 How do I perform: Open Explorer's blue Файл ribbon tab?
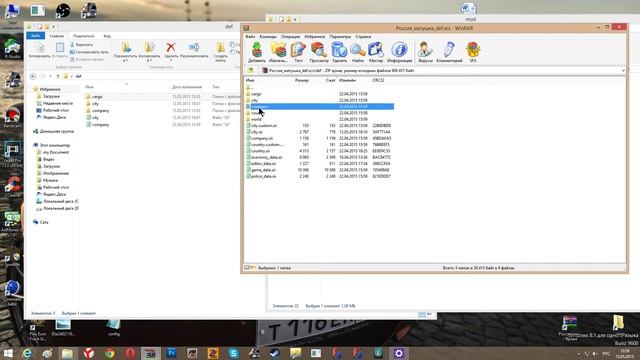click(36, 36)
